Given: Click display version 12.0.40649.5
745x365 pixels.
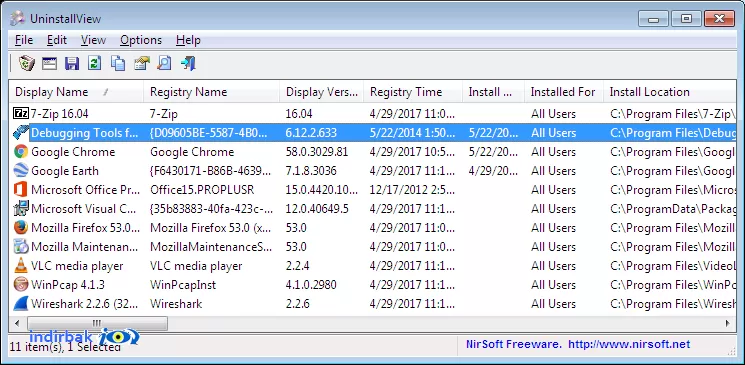Looking at the screenshot, I should point(317,209).
